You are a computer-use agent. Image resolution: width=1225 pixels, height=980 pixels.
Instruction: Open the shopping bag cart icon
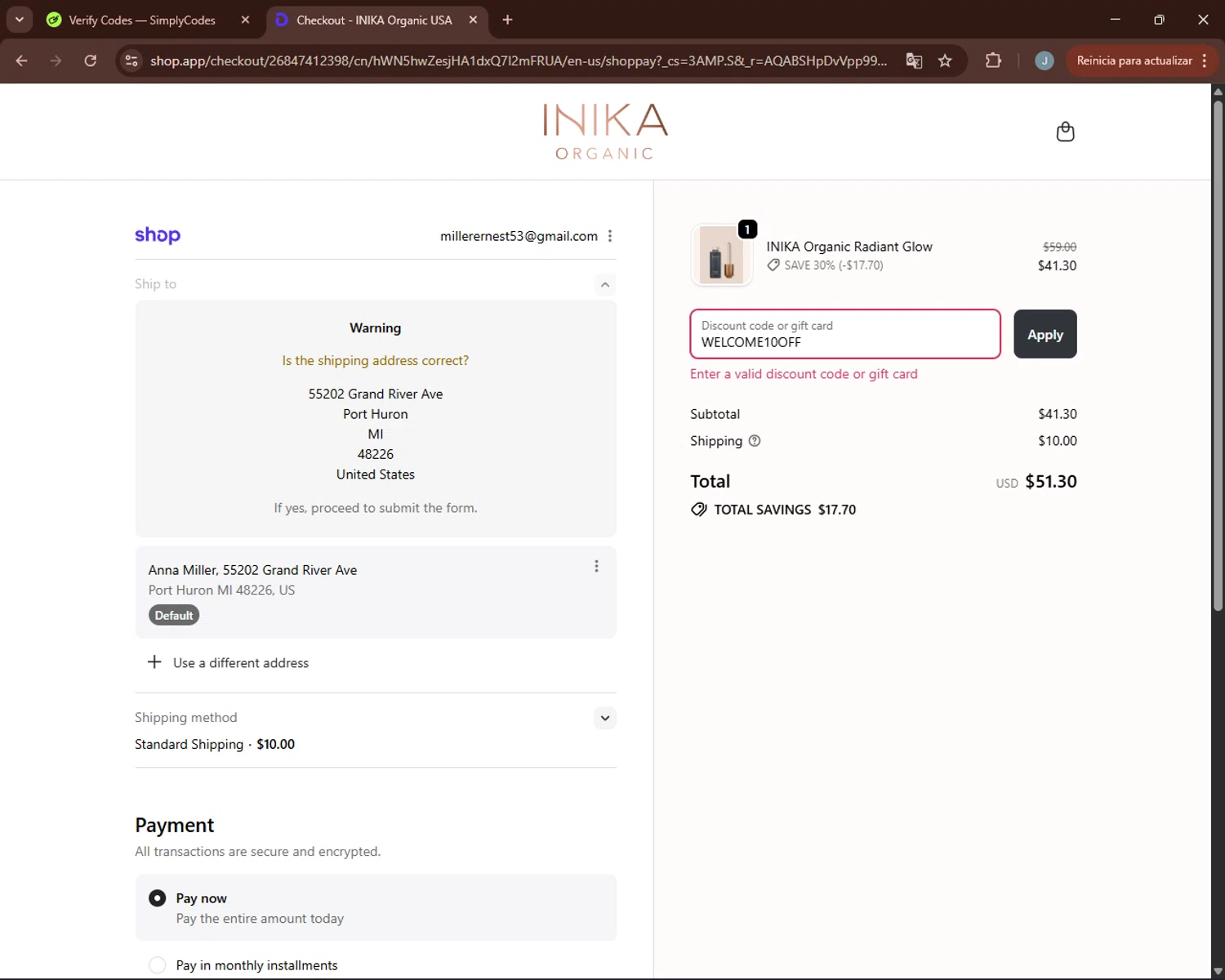tap(1065, 131)
